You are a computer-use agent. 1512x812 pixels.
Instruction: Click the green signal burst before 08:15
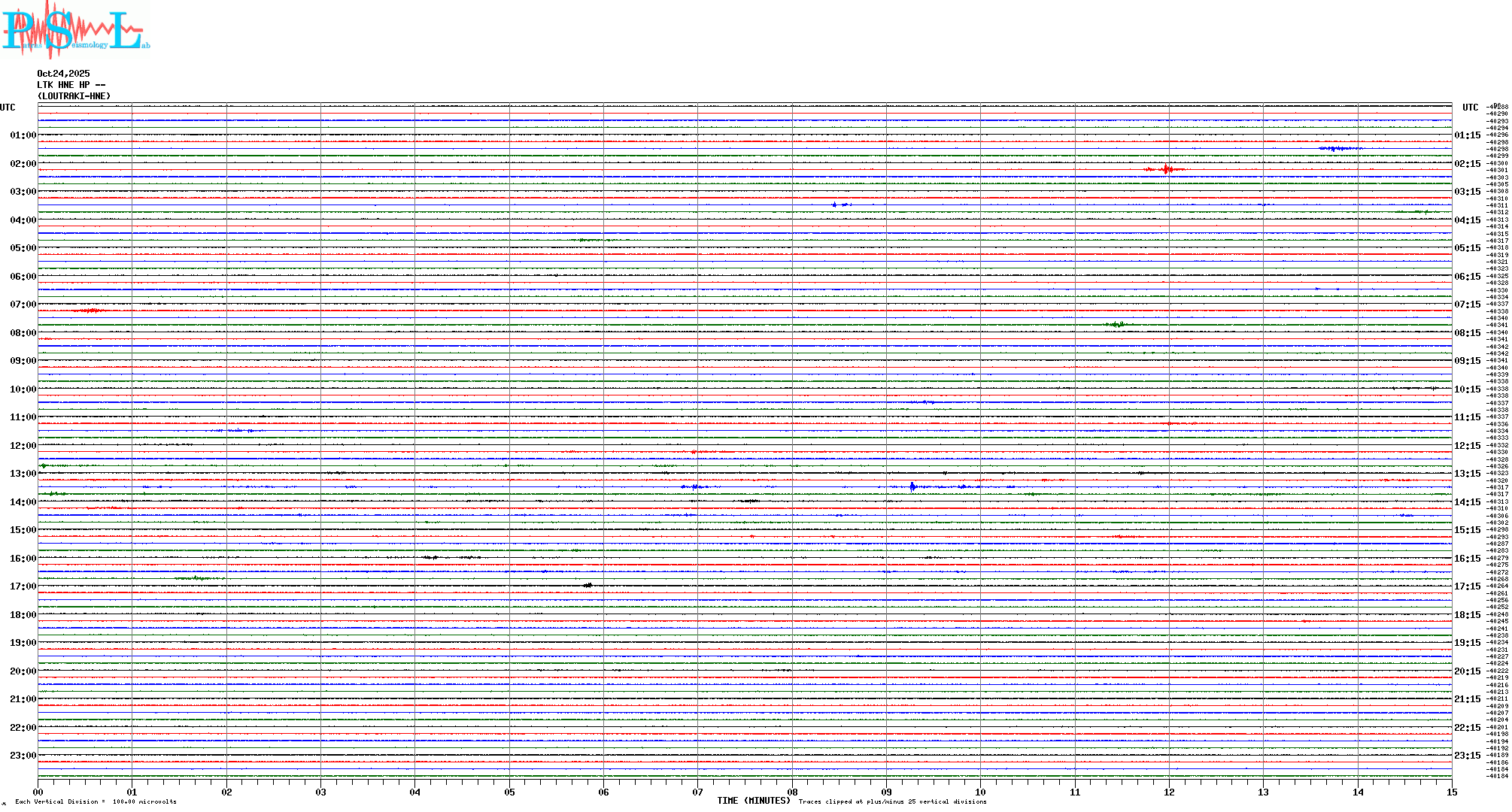[1117, 324]
